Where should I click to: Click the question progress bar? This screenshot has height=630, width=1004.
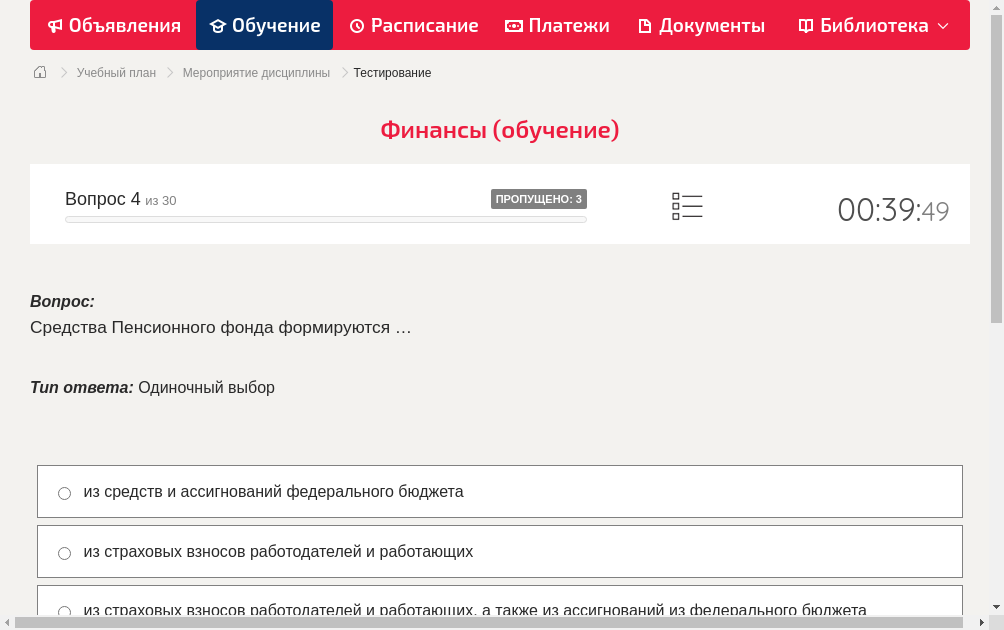pyautogui.click(x=325, y=219)
